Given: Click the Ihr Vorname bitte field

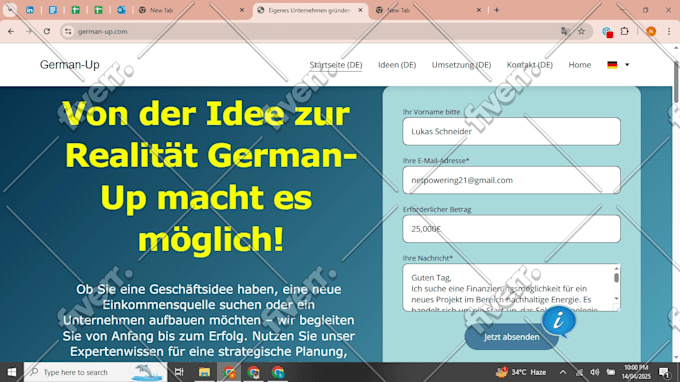Looking at the screenshot, I should [x=511, y=131].
